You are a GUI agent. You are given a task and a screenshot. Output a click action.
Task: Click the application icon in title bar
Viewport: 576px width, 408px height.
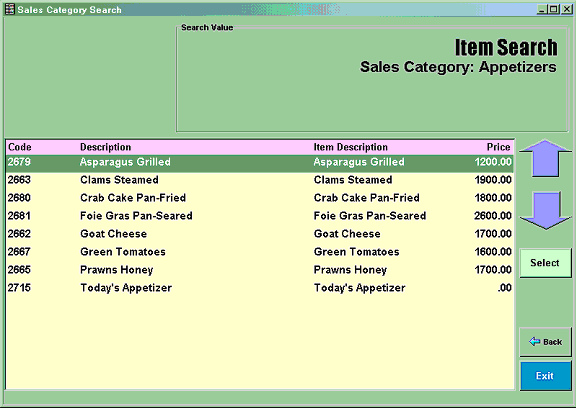[x=10, y=9]
